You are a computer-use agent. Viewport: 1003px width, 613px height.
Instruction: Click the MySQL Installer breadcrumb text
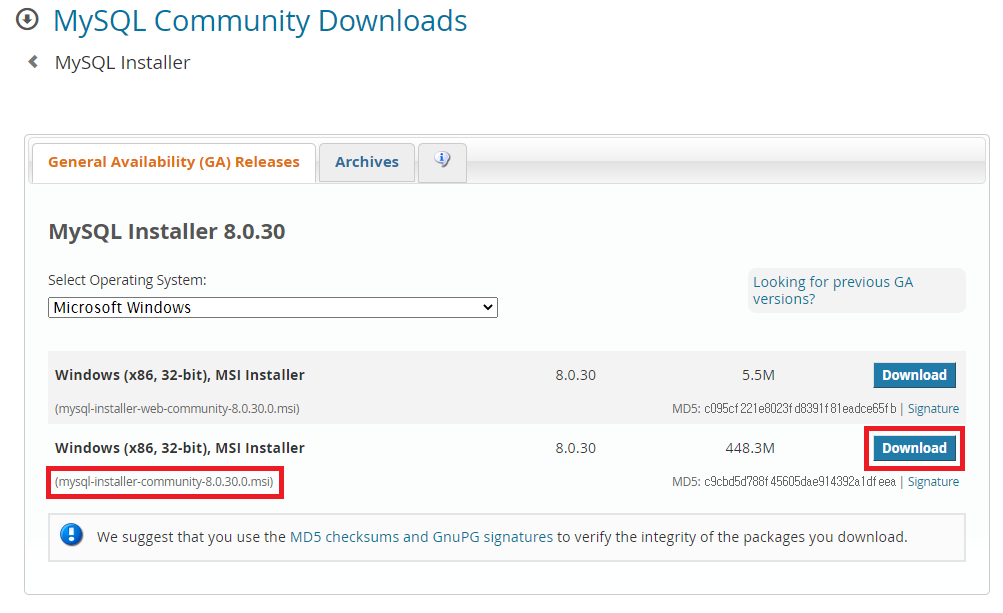122,63
